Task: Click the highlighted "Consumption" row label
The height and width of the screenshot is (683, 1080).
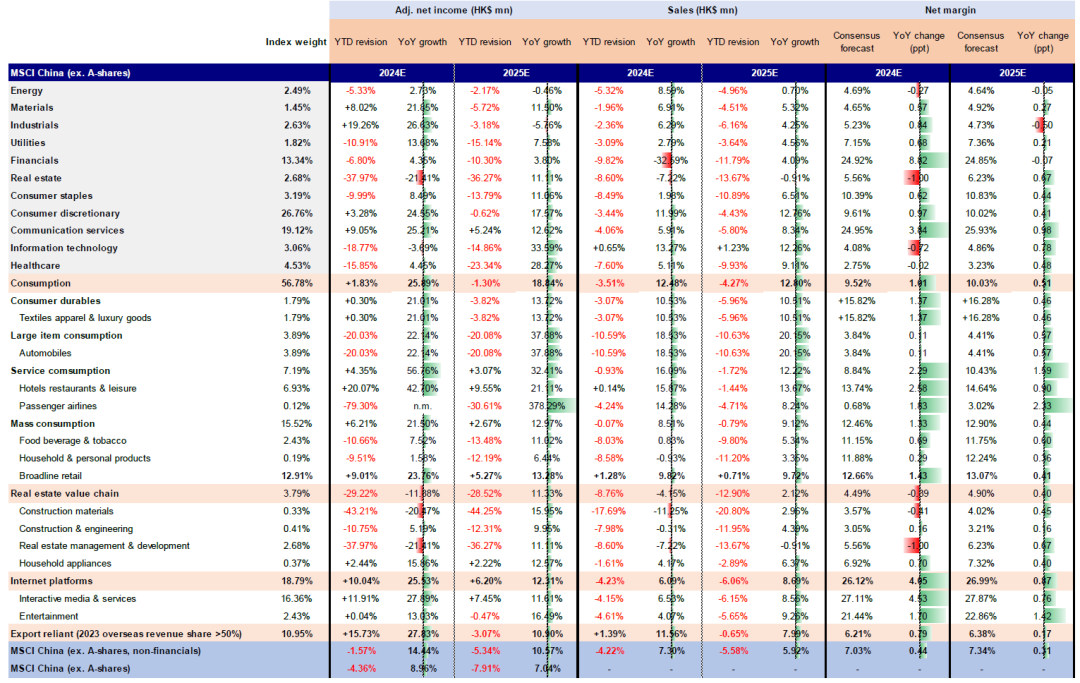Action: pos(41,283)
